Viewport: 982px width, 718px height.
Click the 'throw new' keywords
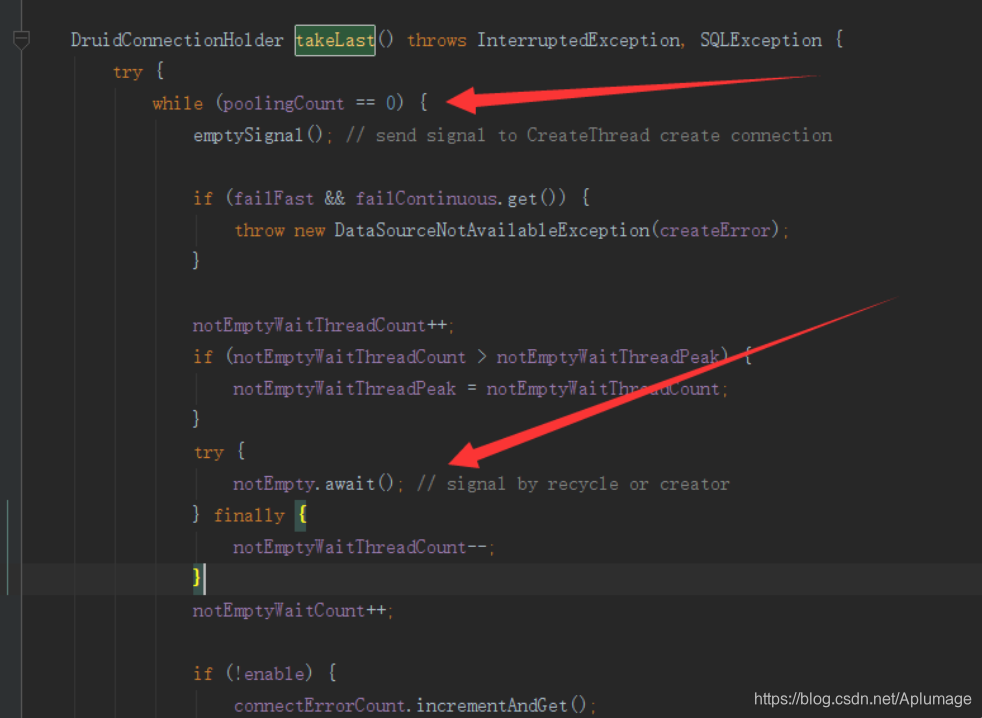pos(279,231)
